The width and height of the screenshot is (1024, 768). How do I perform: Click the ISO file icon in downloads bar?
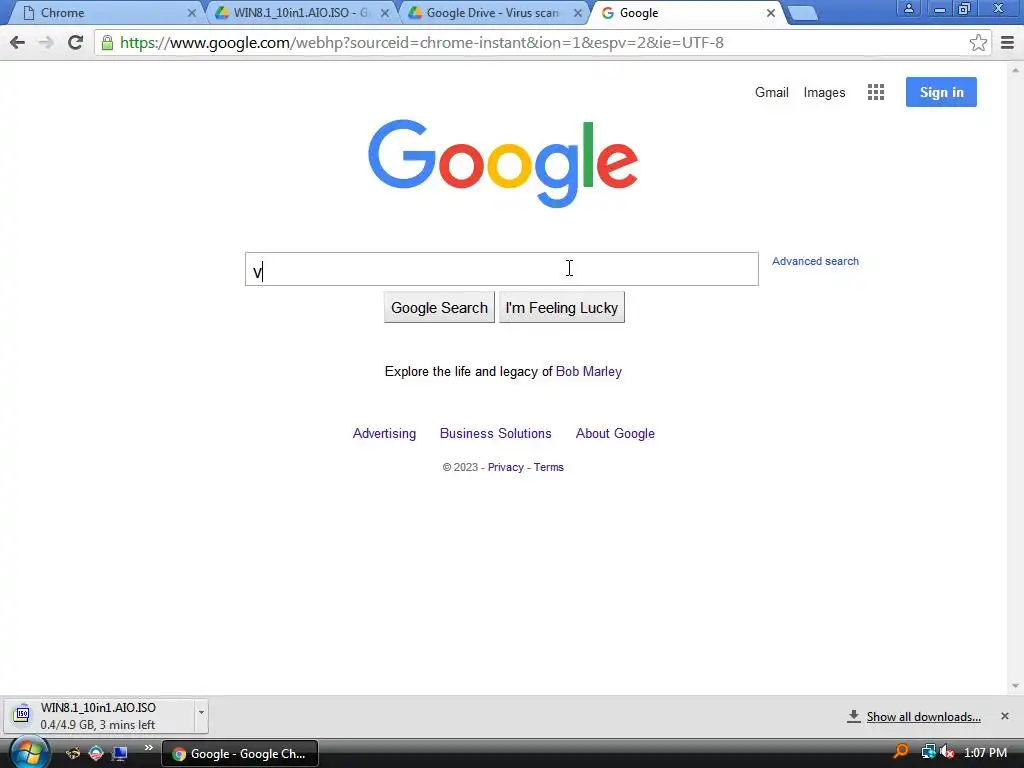(22, 714)
